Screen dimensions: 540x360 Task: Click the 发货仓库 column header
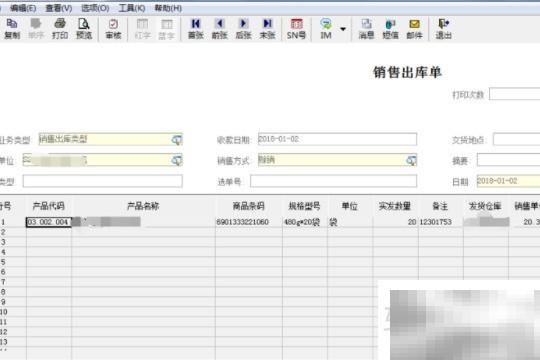(x=485, y=206)
